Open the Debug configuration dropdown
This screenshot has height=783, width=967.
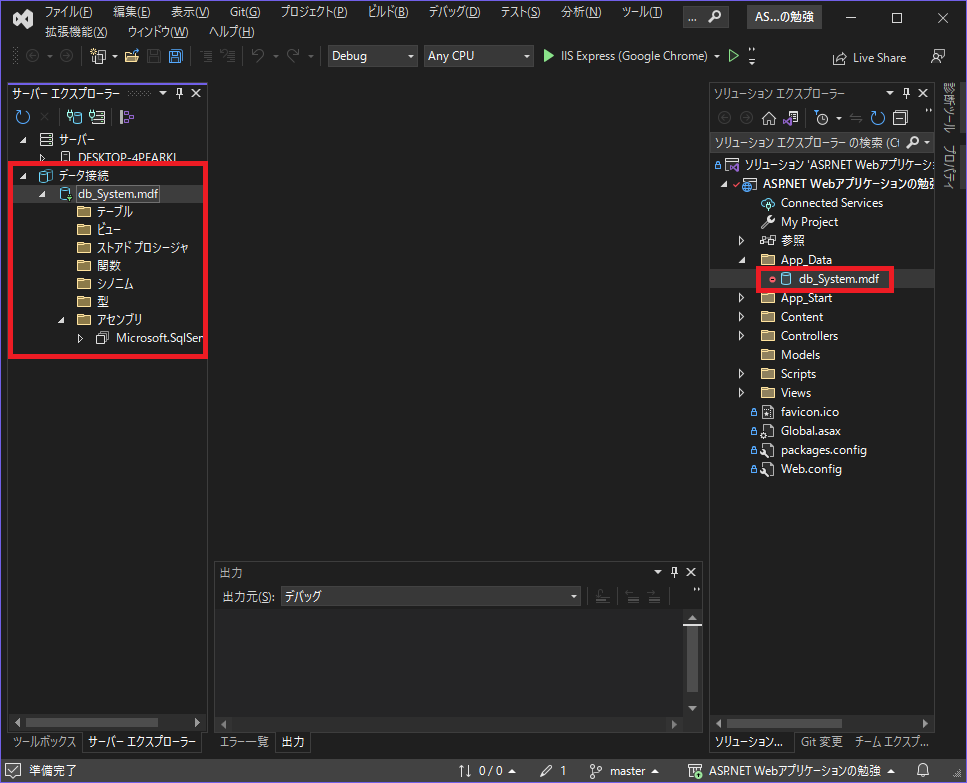pyautogui.click(x=372, y=56)
